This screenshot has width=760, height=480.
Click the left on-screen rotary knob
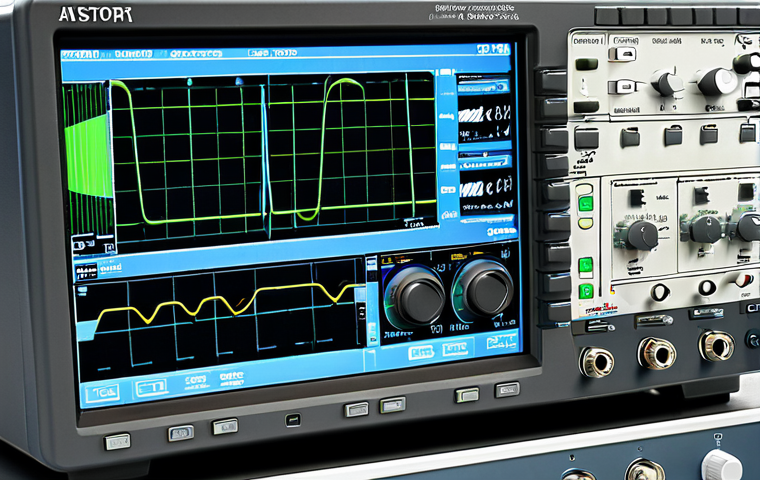(x=414, y=292)
